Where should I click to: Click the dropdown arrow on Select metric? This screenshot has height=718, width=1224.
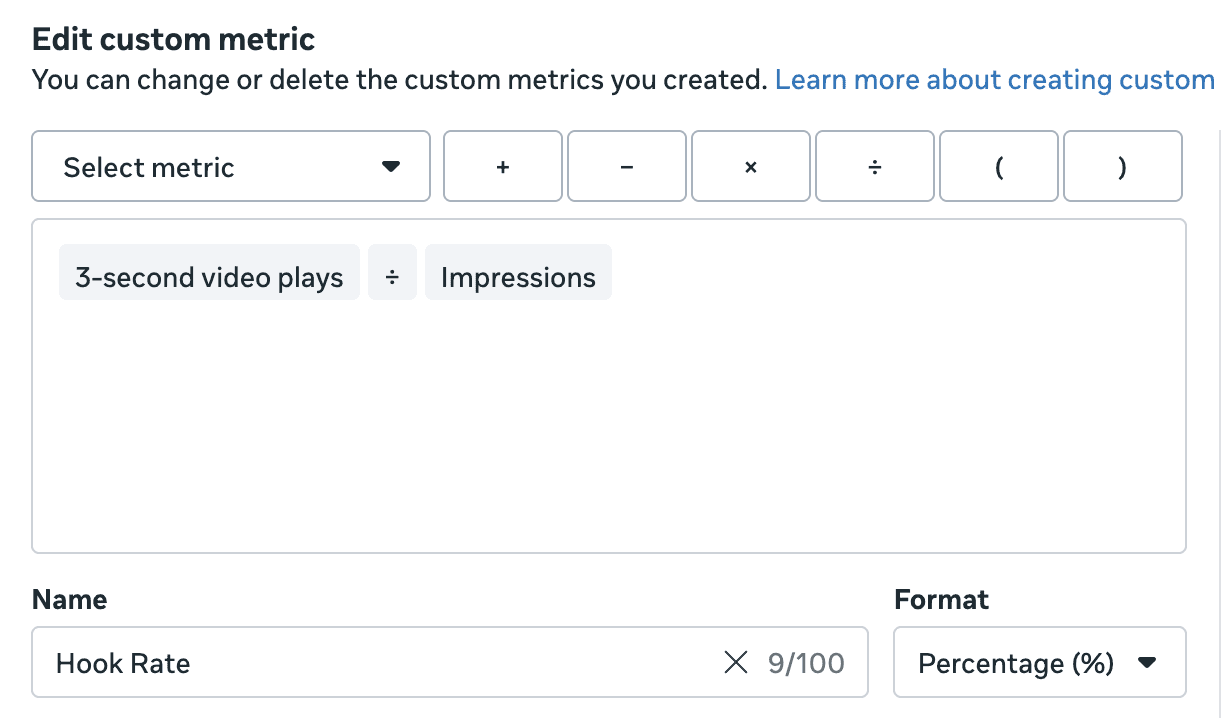point(392,168)
